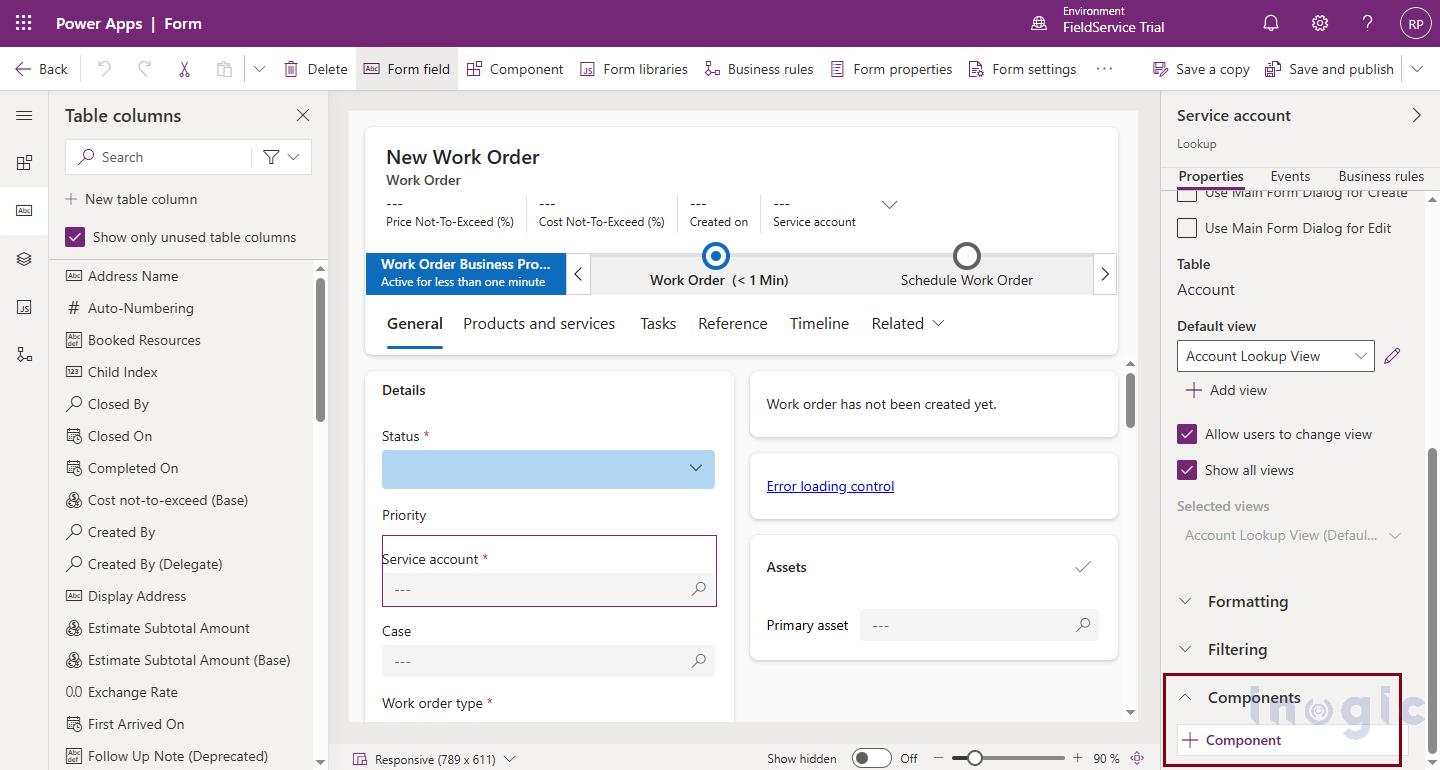Toggle the hamburger navigation menu
This screenshot has height=770, width=1440.
point(24,116)
